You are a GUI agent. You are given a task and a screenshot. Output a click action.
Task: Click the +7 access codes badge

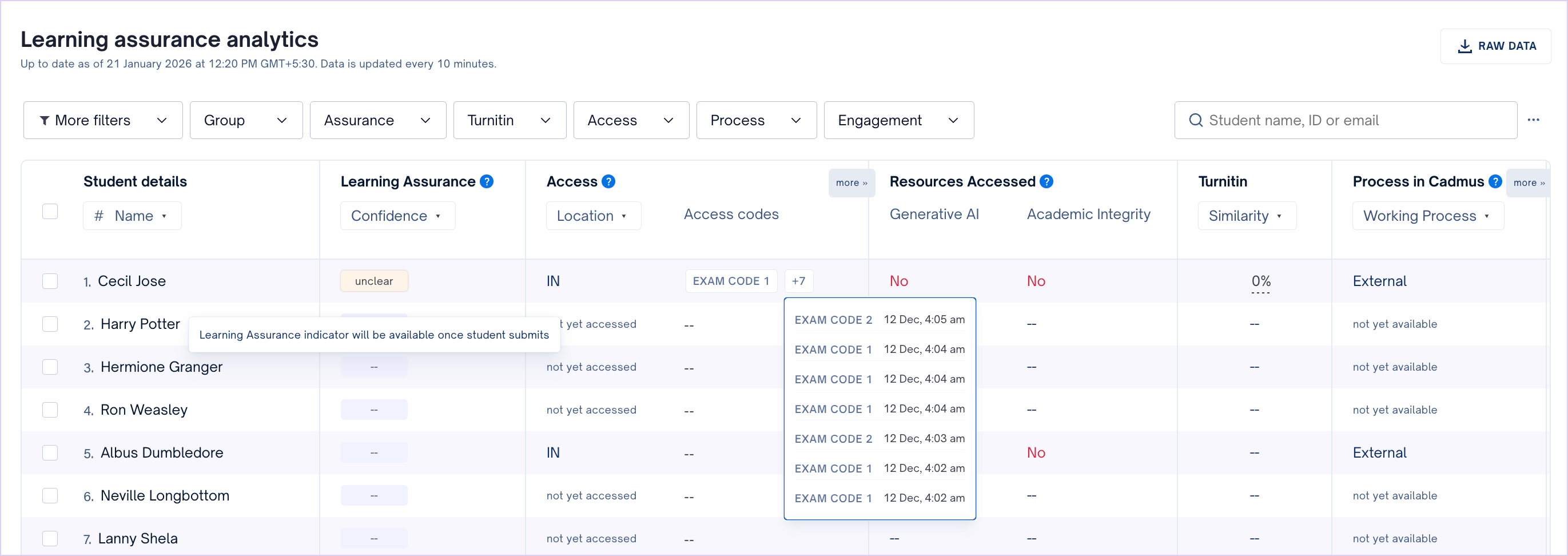point(798,281)
